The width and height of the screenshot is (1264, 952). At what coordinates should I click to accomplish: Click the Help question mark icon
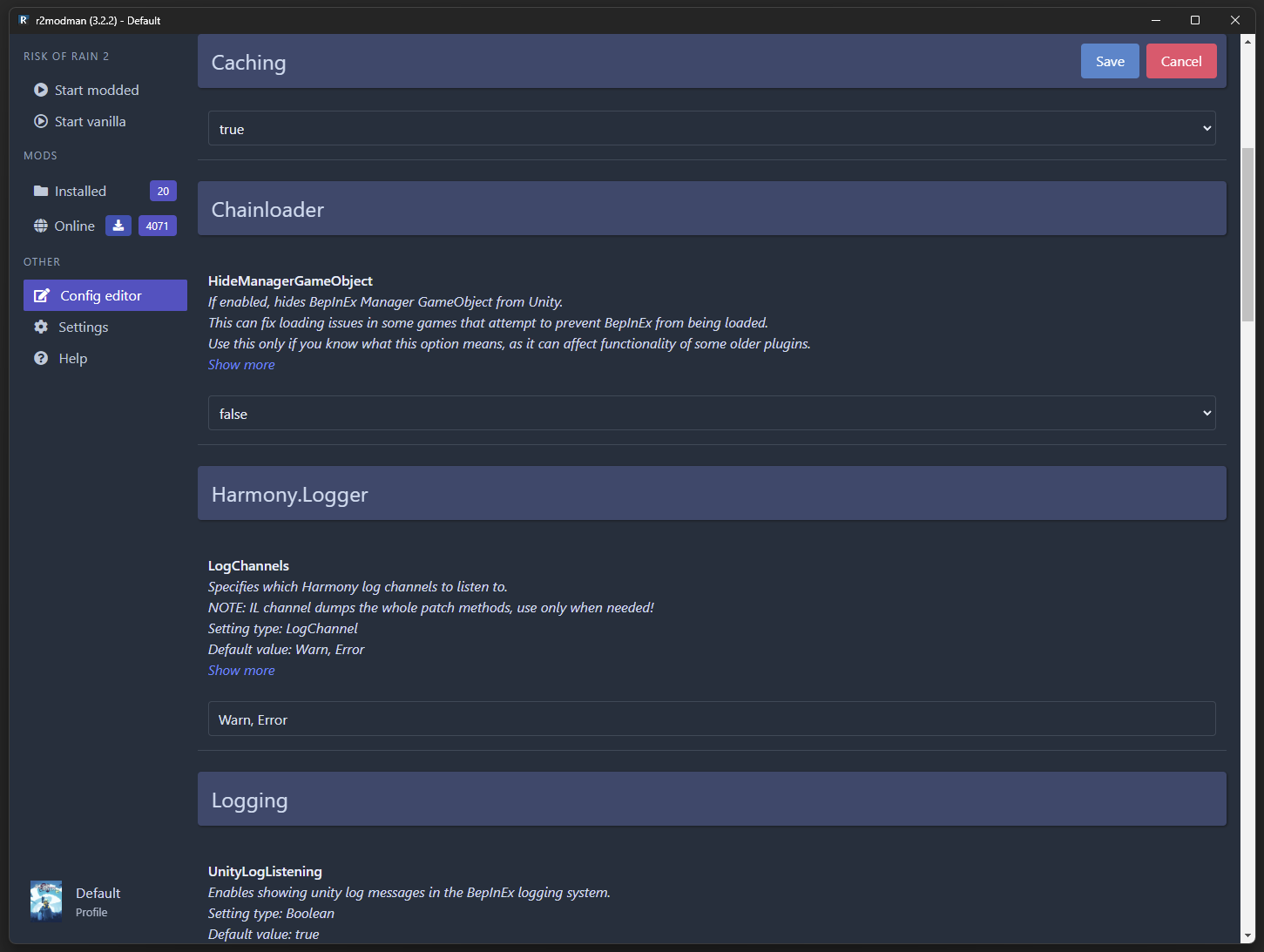coord(41,358)
